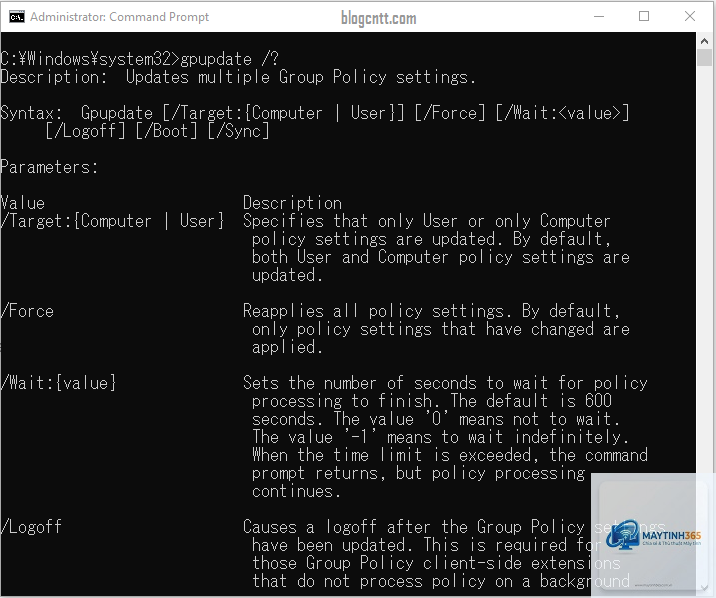This screenshot has width=716, height=598.
Task: Click the typed command 'gpupdate /?'
Action: [x=229, y=59]
